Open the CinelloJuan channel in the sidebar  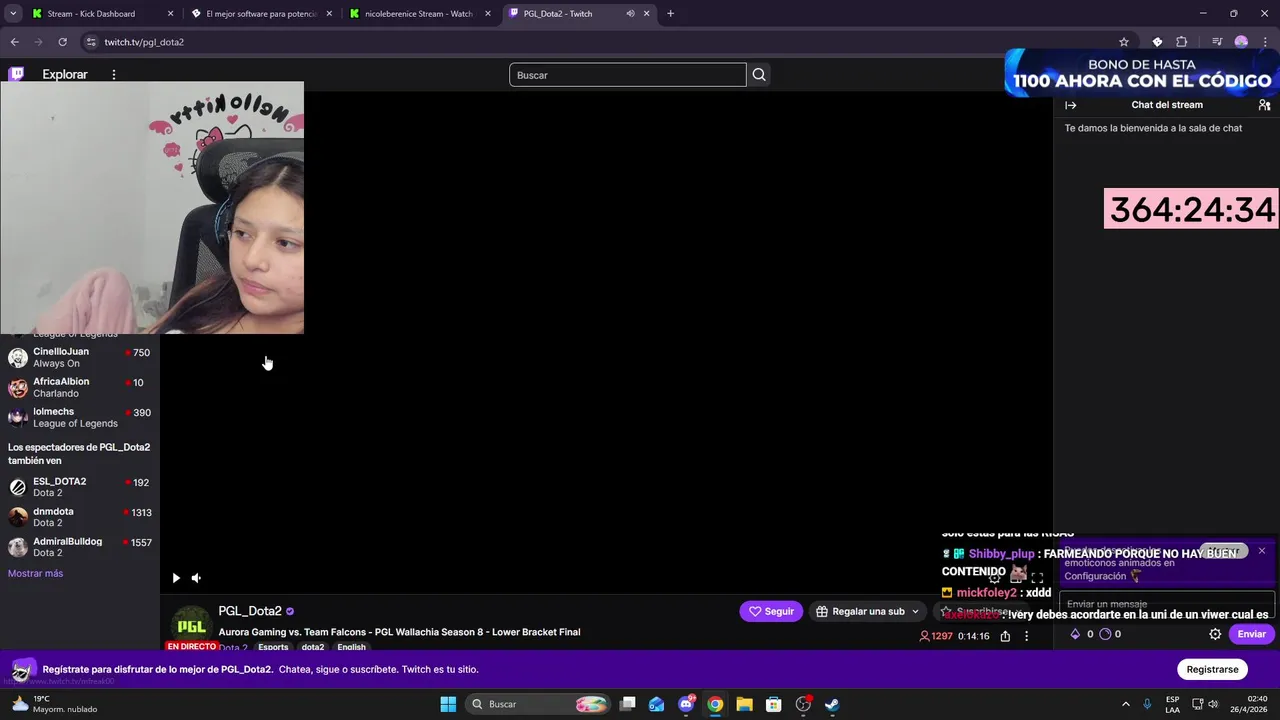pyautogui.click(x=79, y=357)
